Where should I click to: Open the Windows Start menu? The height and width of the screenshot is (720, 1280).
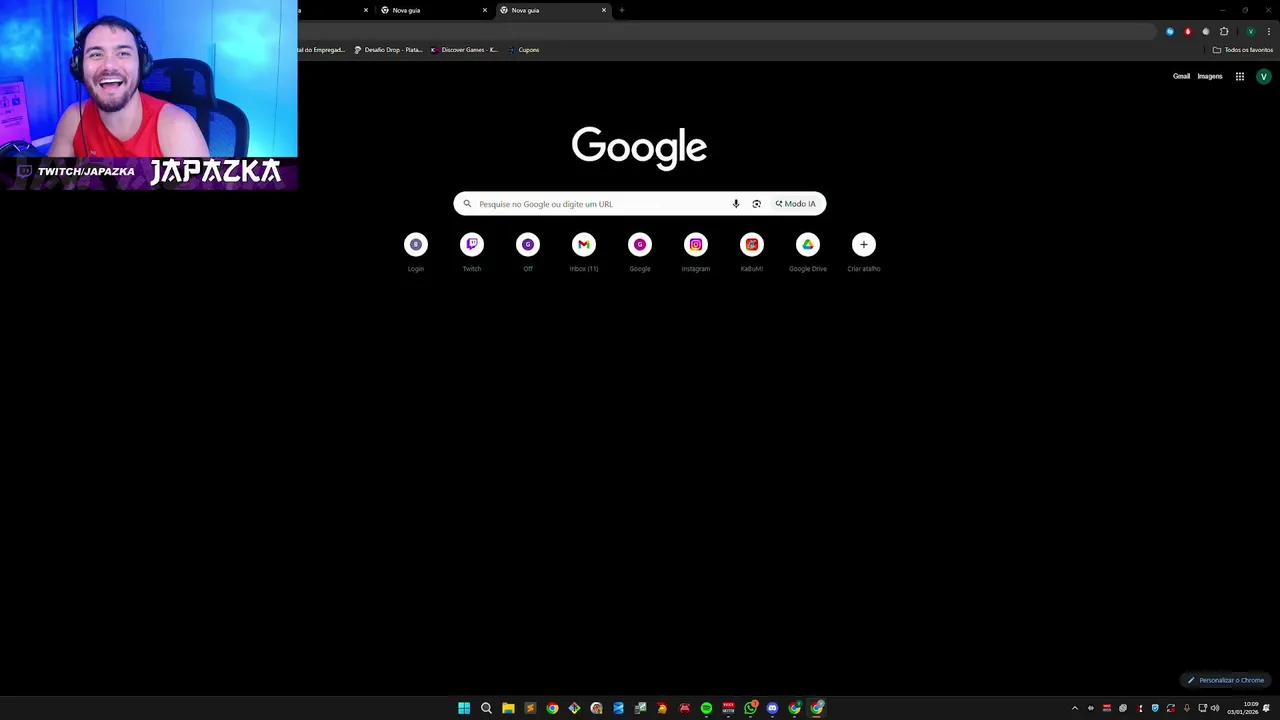[x=464, y=708]
